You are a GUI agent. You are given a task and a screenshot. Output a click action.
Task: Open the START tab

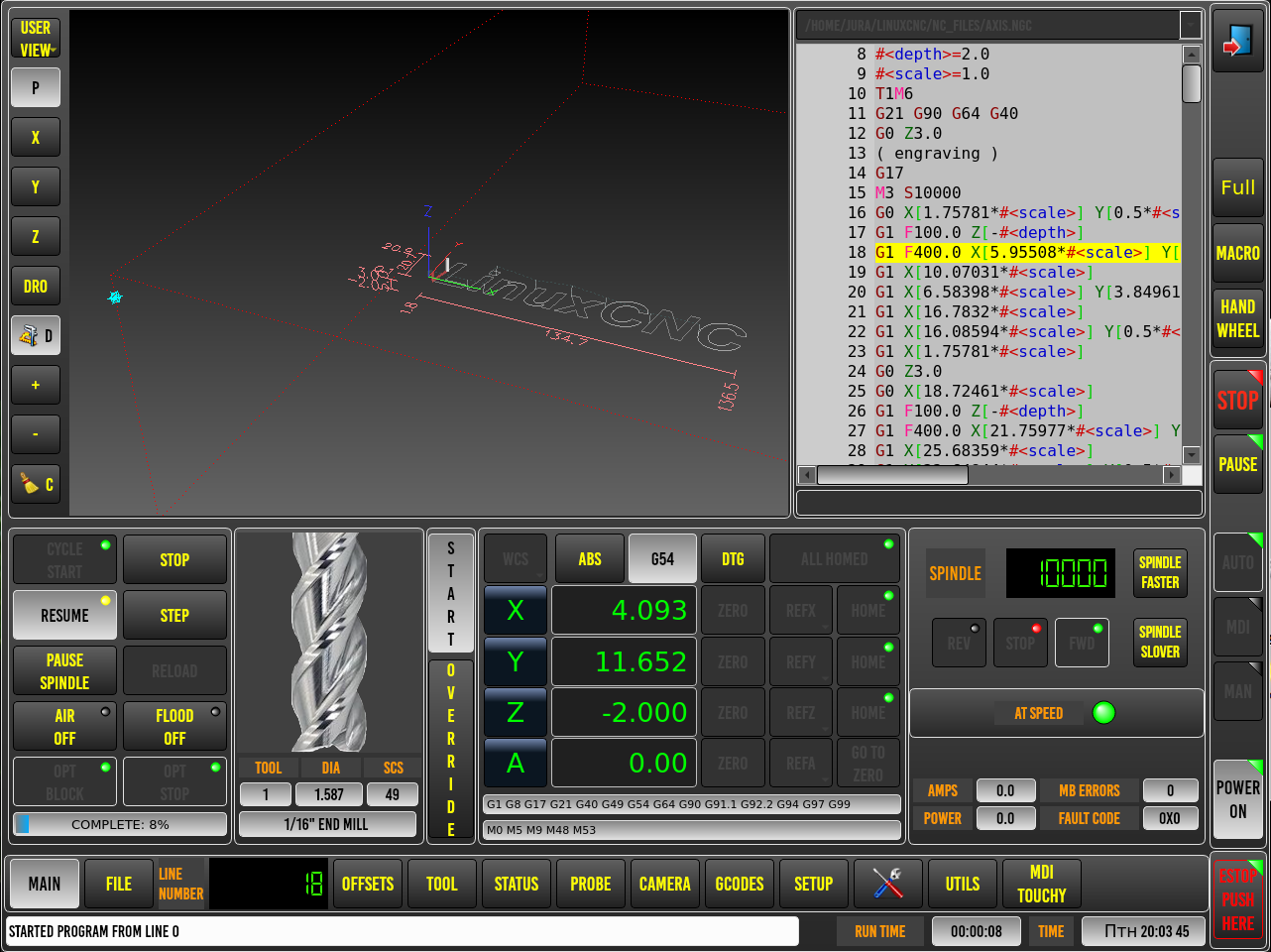coord(451,593)
